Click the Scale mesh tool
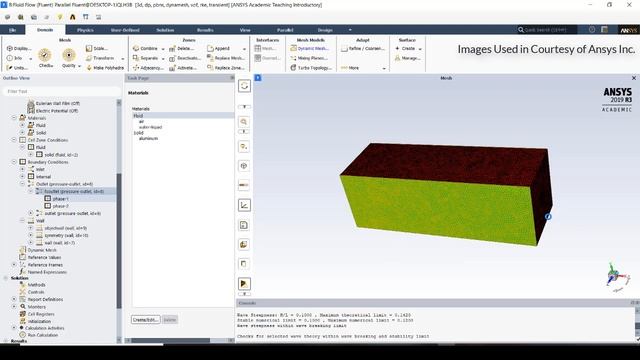640x360 pixels. click(97, 48)
